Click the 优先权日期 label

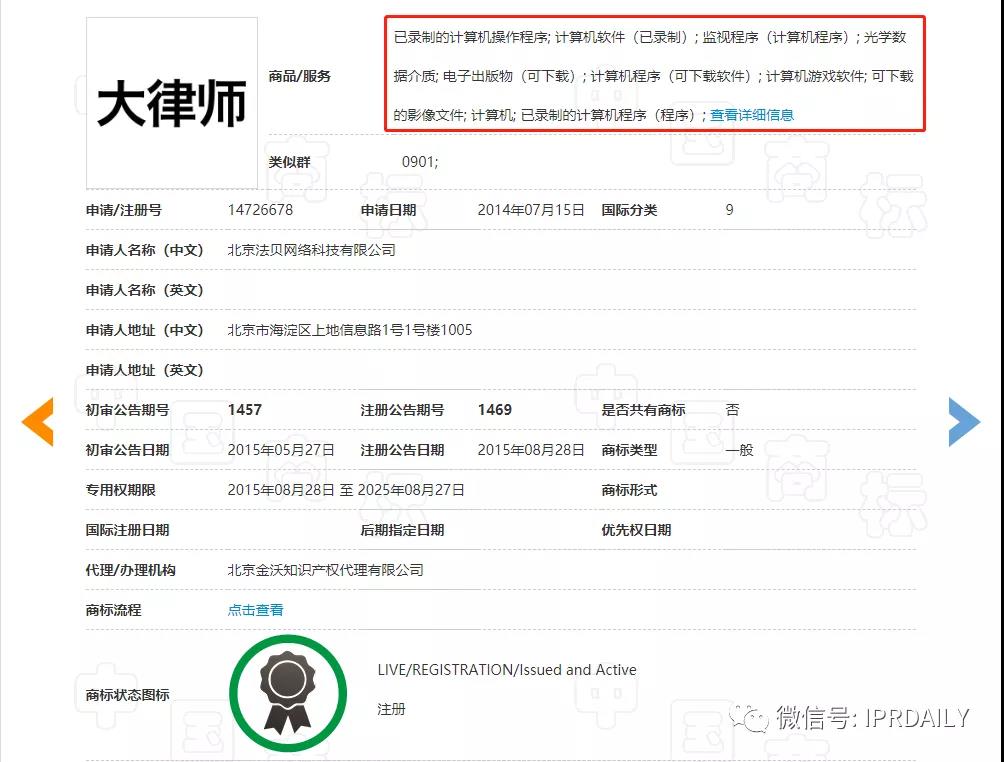tap(636, 530)
